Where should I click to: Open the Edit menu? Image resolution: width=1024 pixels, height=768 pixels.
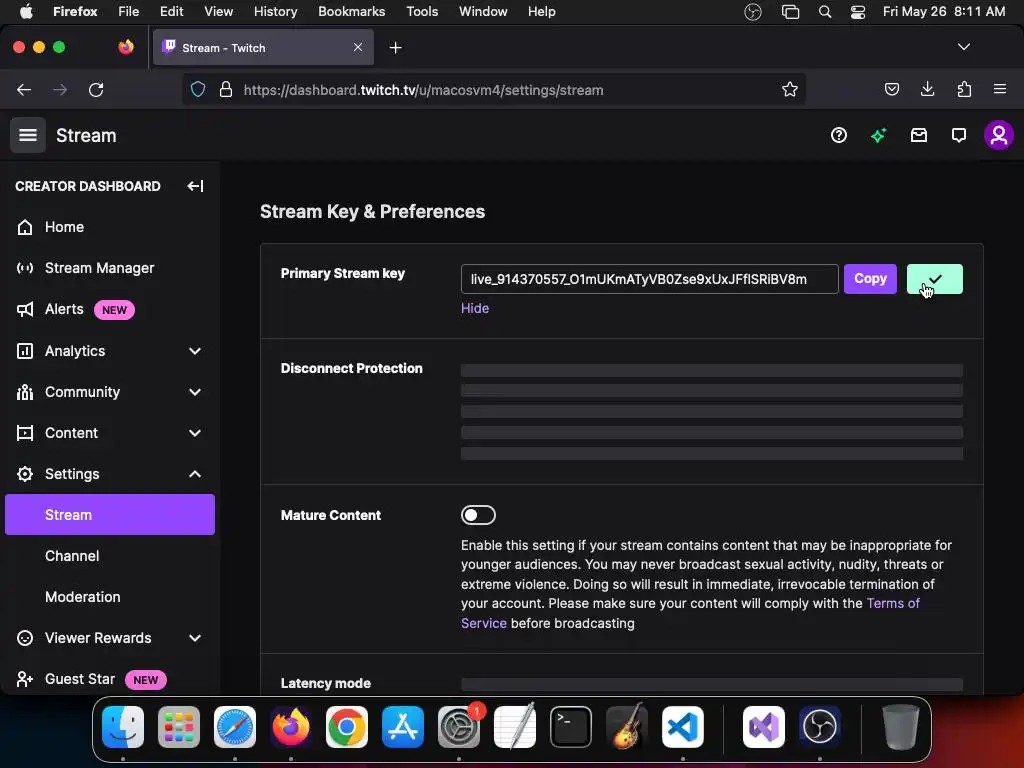(171, 11)
